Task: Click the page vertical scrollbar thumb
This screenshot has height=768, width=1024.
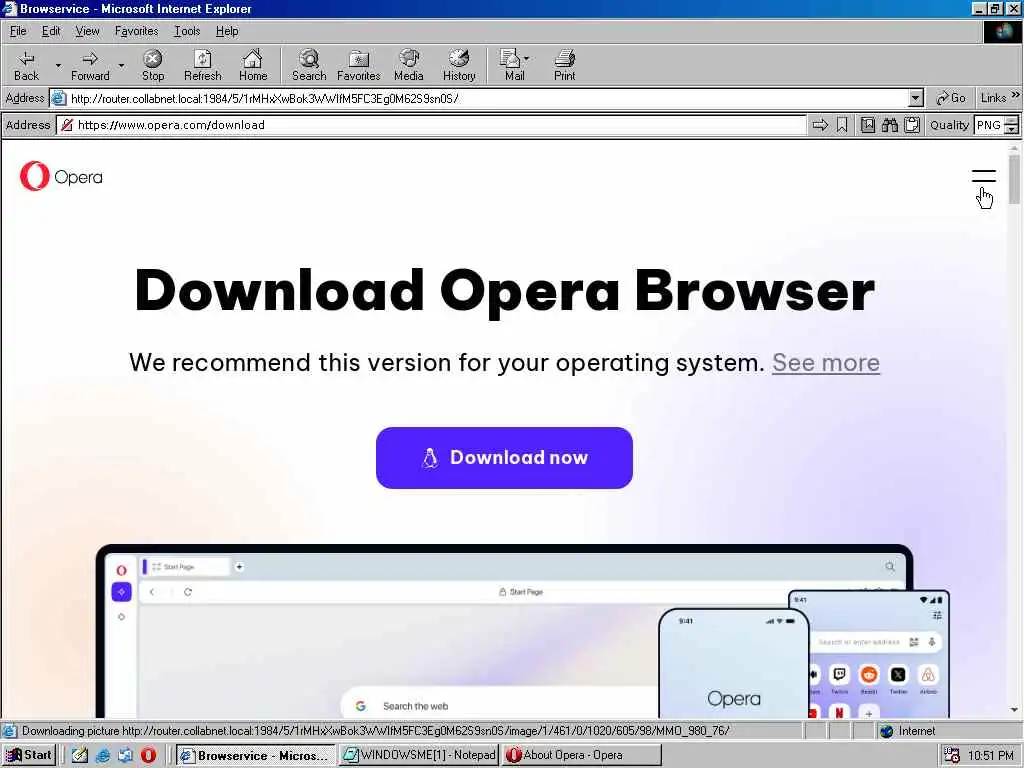Action: [x=1014, y=178]
